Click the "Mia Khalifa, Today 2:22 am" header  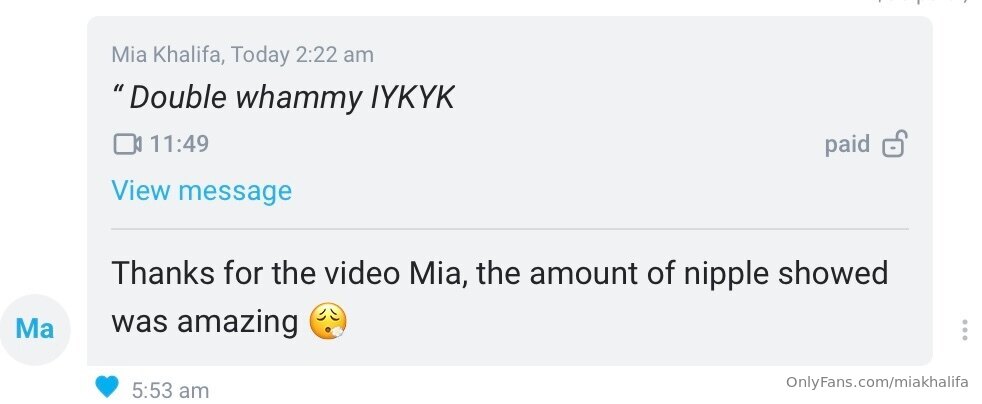pos(242,54)
